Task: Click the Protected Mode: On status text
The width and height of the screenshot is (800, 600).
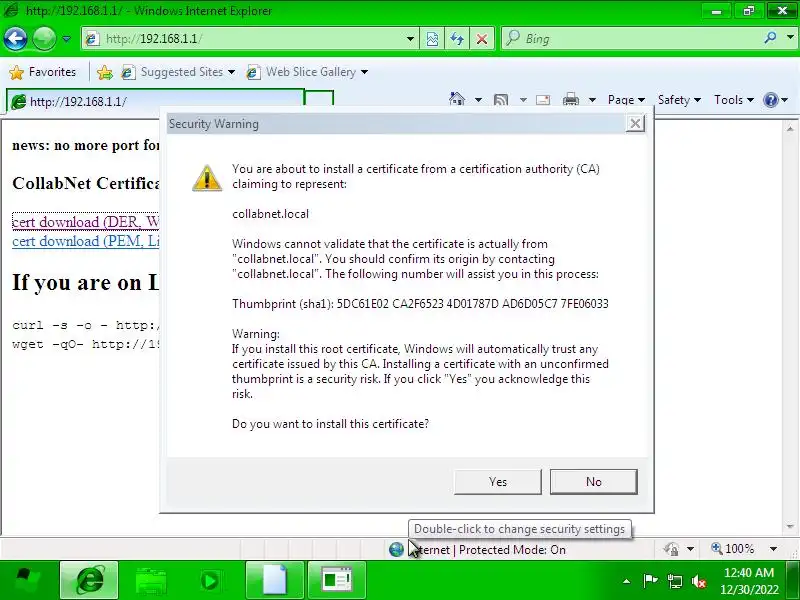Action: (x=512, y=549)
